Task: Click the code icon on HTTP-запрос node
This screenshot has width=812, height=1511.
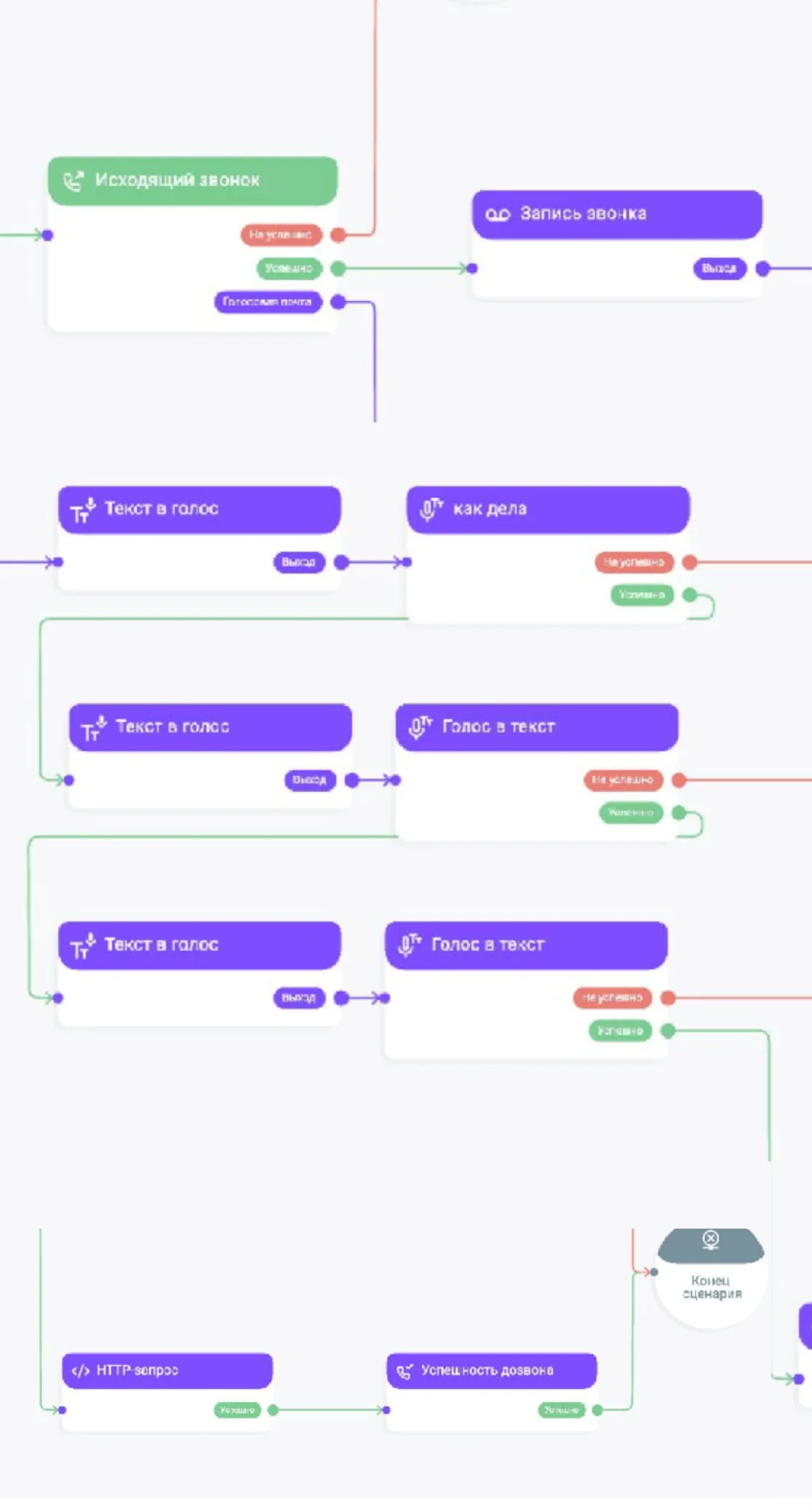Action: (80, 1371)
